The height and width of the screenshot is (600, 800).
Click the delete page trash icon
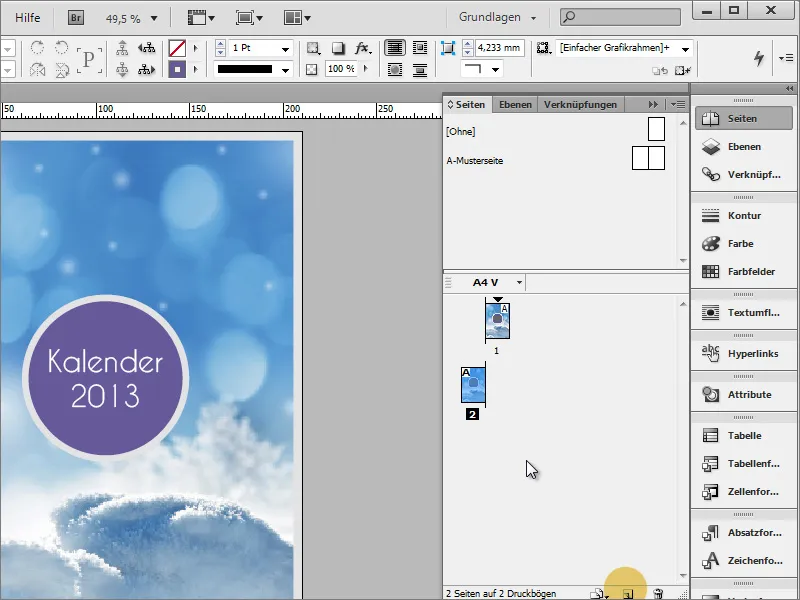[x=658, y=594]
